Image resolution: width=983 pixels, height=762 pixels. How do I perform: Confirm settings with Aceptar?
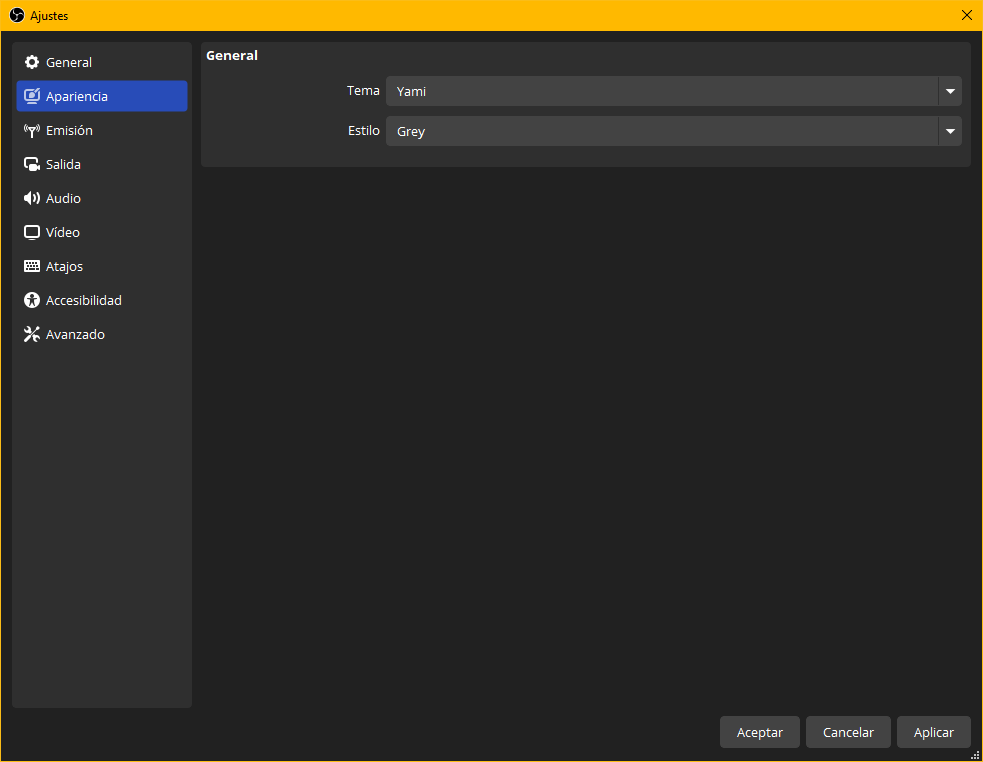(759, 732)
